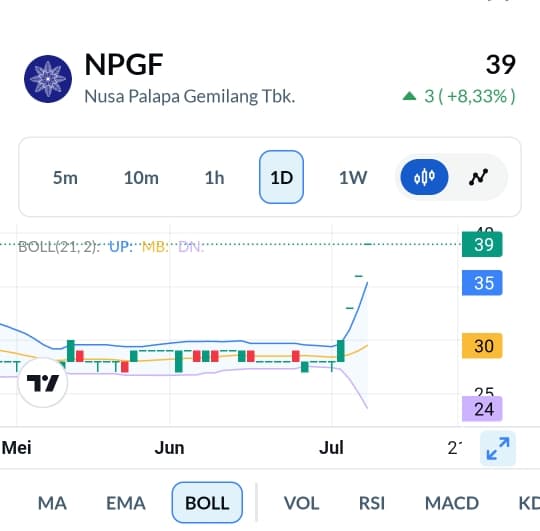
Task: Show the VOL indicator
Action: pyautogui.click(x=301, y=503)
